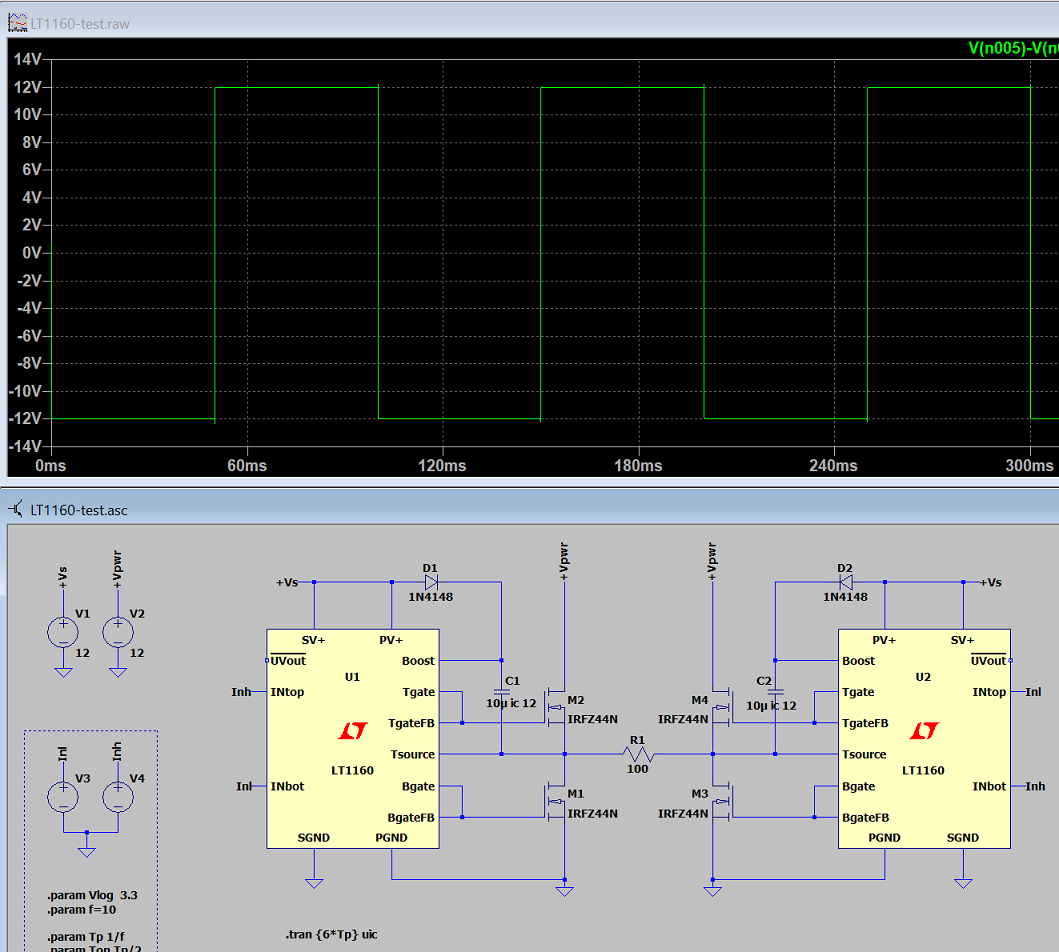Click the IRFZ44N label of M3

point(683,814)
